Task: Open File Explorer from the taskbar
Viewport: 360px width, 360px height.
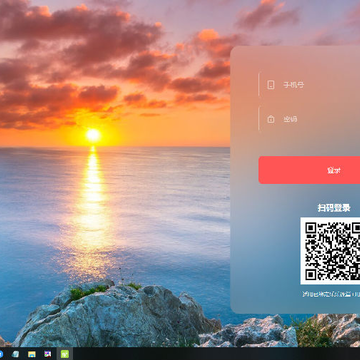Action: coord(32,354)
